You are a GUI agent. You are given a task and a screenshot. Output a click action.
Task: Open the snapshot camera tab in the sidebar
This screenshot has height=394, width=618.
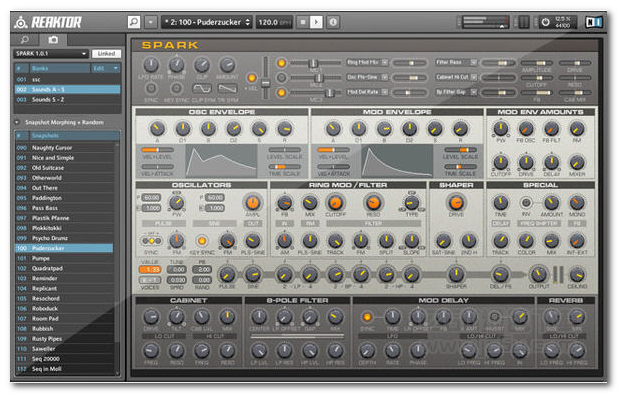click(53, 40)
